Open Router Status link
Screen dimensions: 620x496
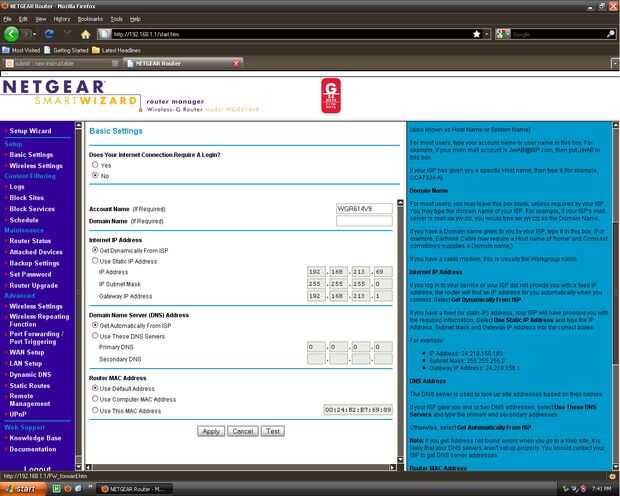coord(30,241)
